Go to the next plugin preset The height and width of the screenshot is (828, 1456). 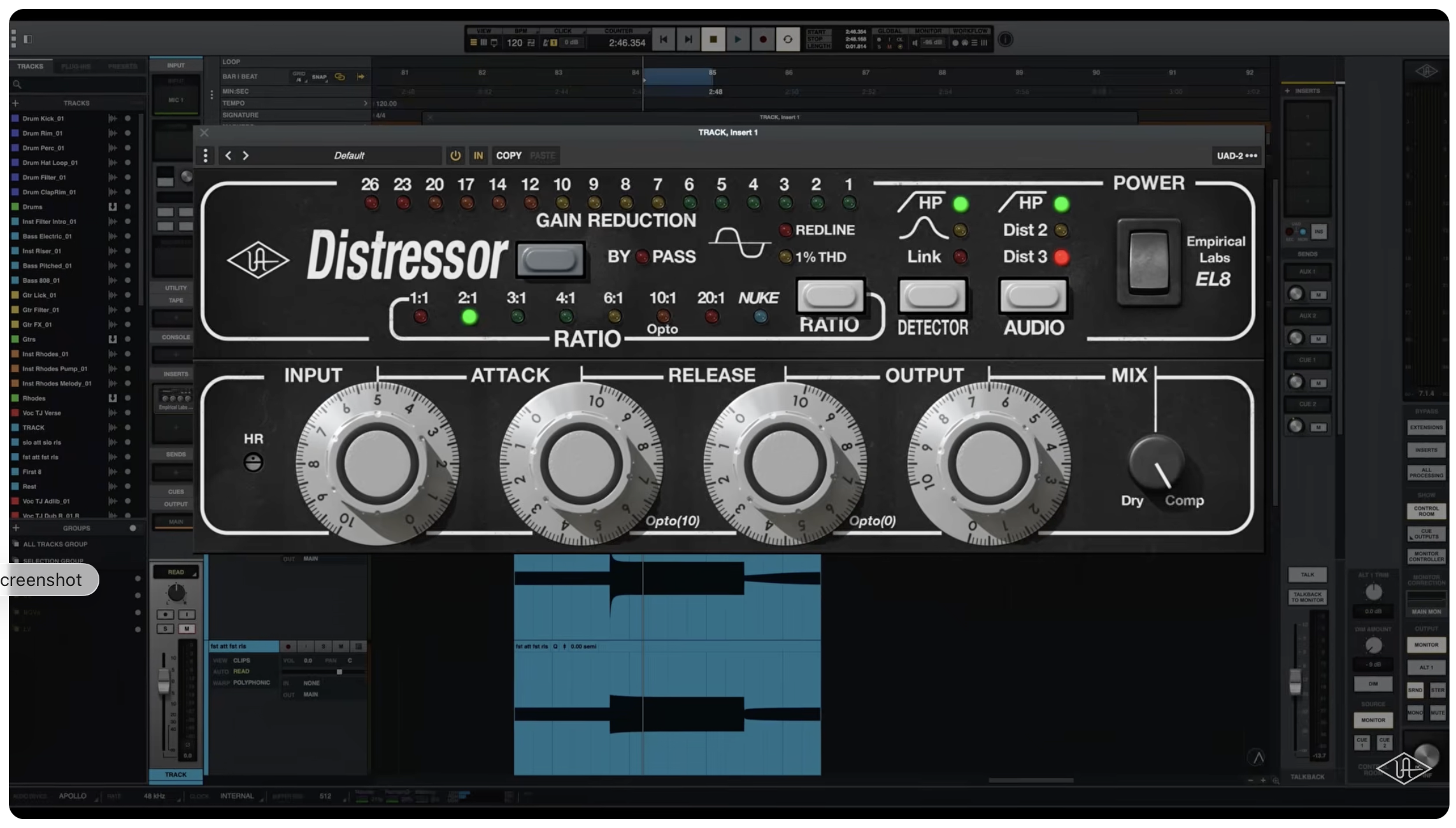point(246,155)
